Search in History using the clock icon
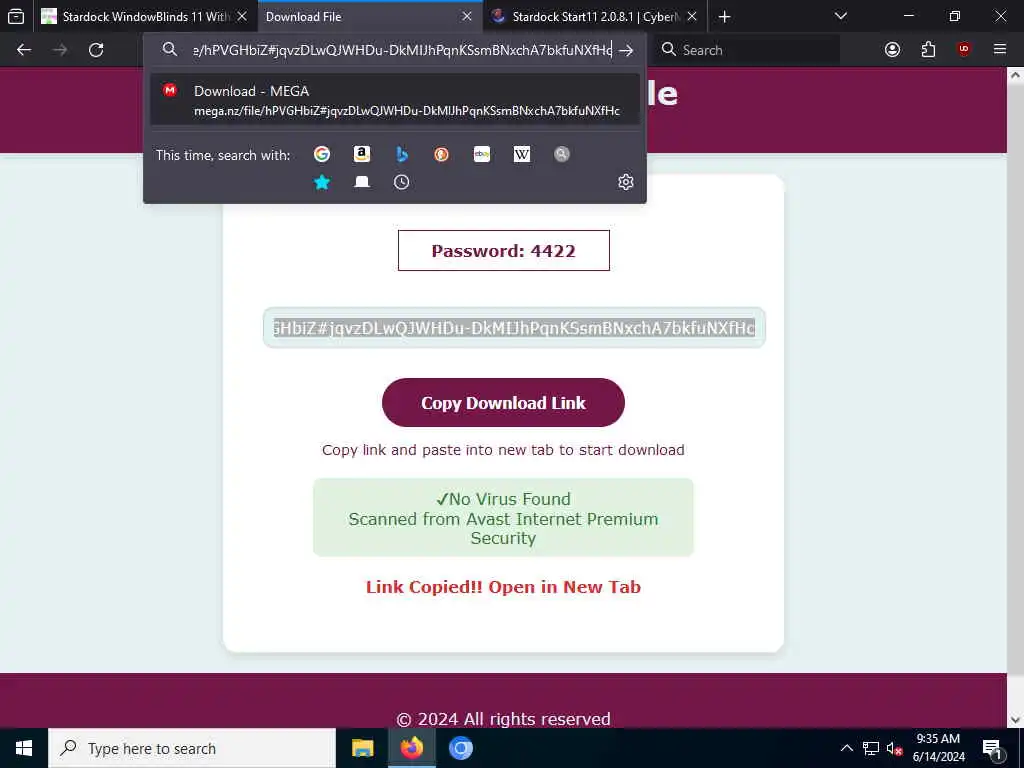 402,182
